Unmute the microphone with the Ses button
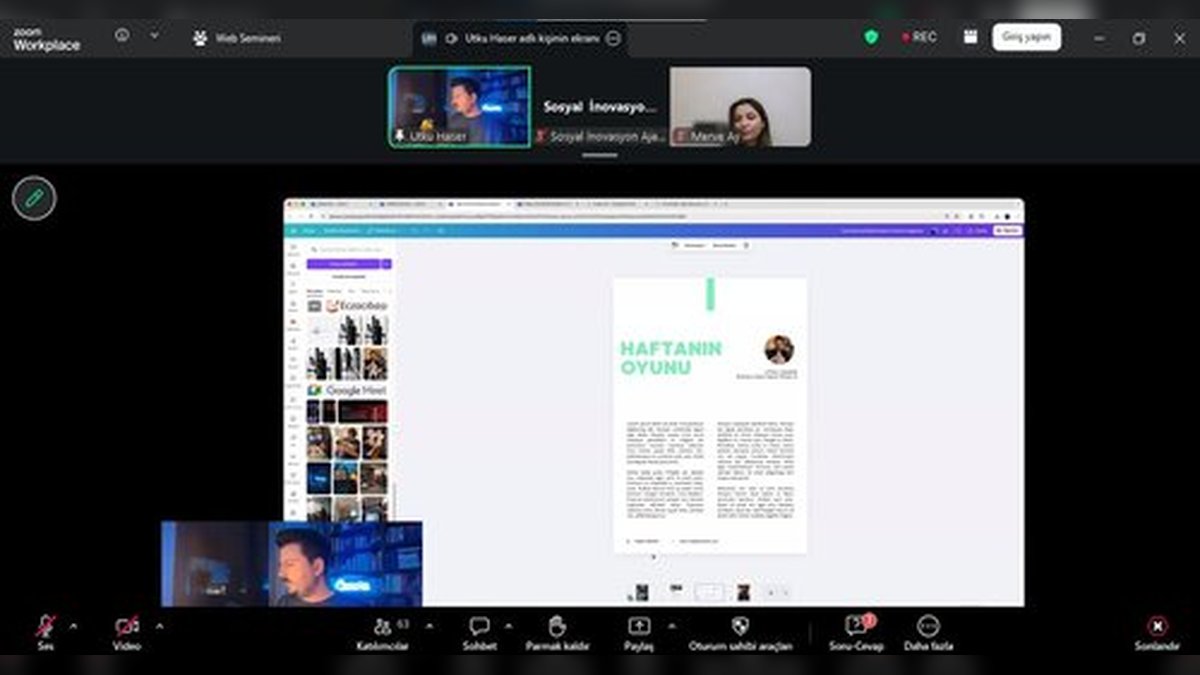Viewport: 1200px width, 675px height. click(46, 628)
